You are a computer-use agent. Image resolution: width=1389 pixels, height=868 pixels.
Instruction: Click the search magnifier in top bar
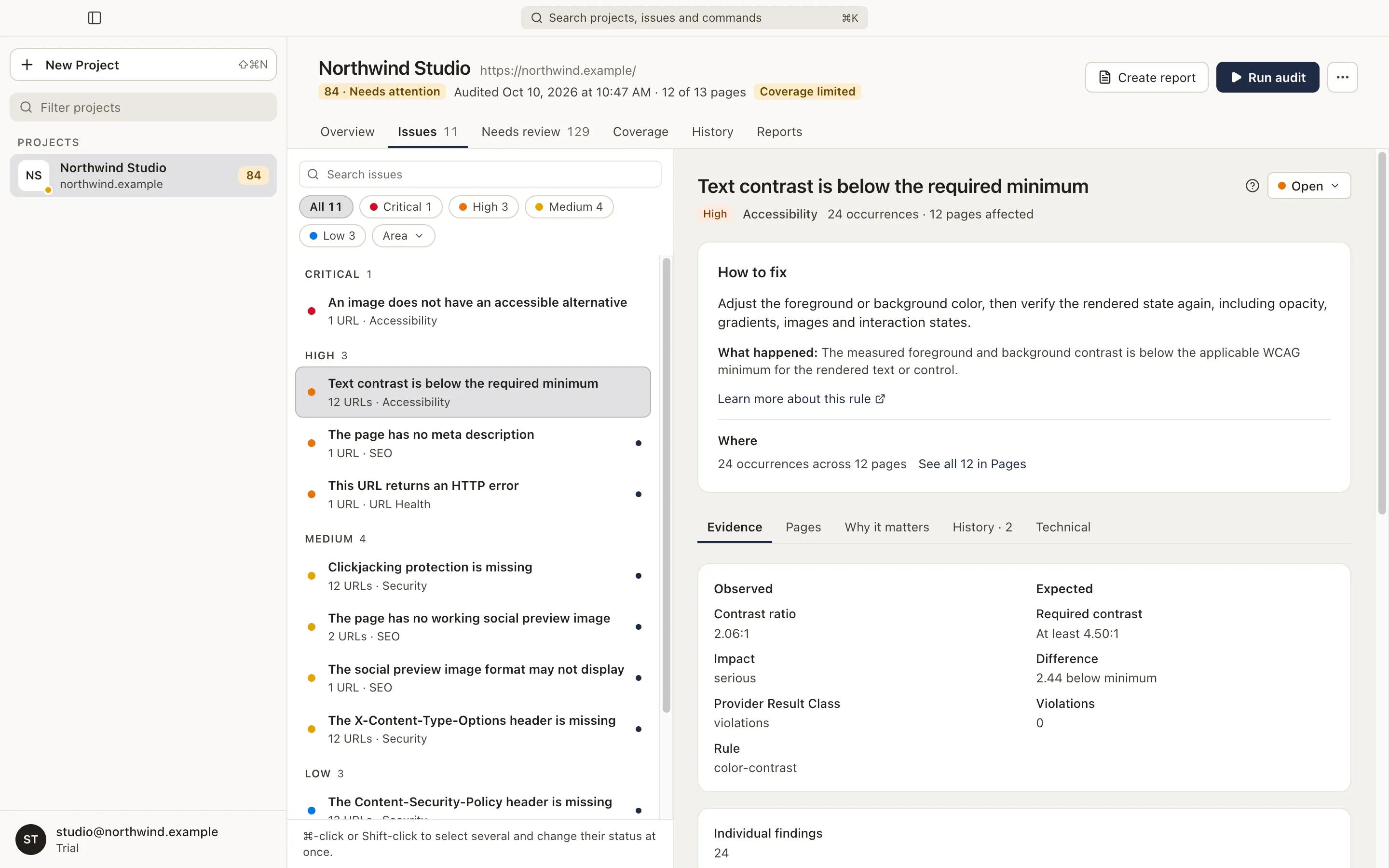[536, 18]
